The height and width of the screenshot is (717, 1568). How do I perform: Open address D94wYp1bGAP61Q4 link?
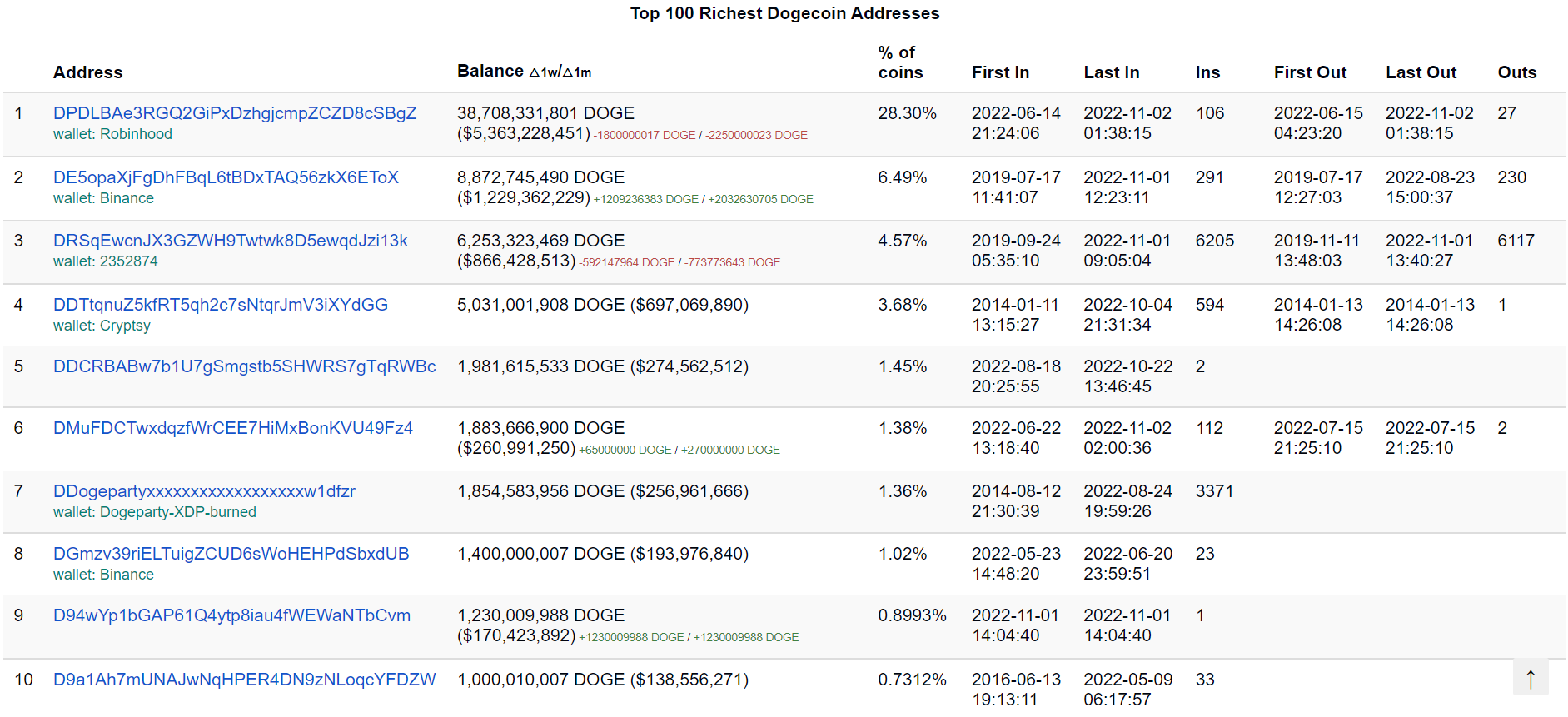231,615
